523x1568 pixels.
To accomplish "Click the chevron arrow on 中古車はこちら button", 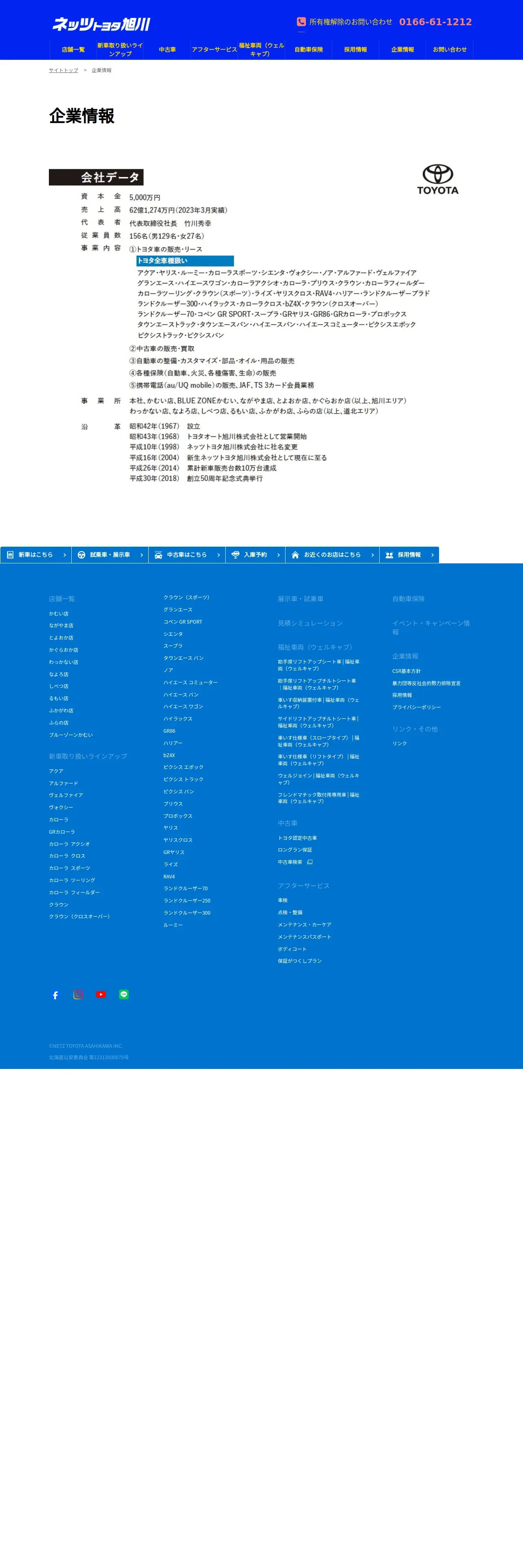I will (x=219, y=555).
